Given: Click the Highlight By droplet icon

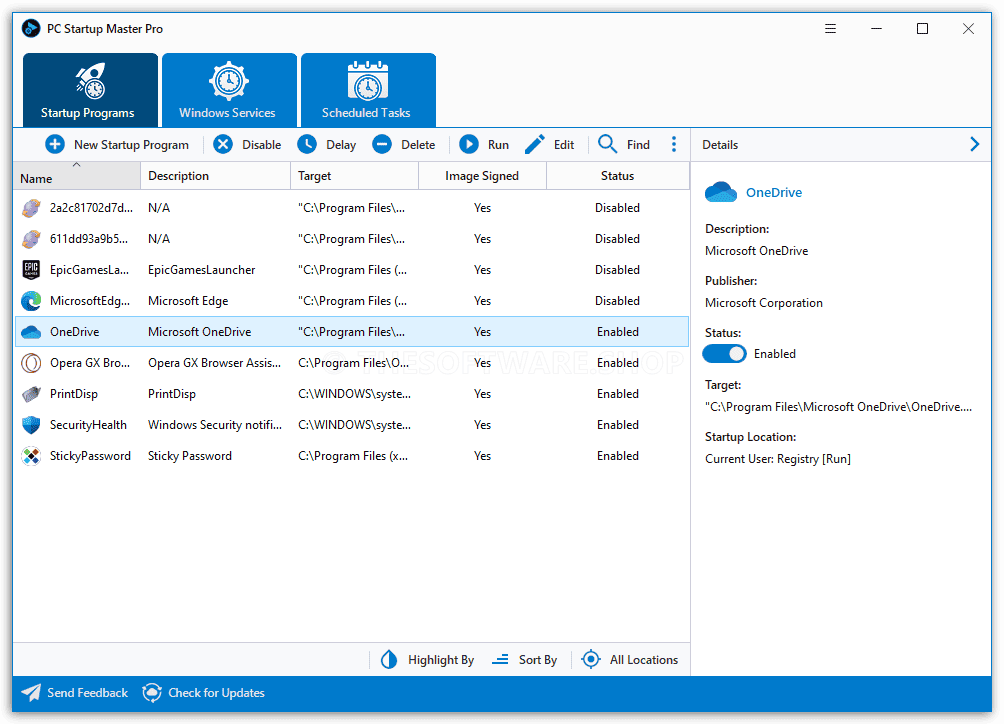Looking at the screenshot, I should (x=389, y=660).
